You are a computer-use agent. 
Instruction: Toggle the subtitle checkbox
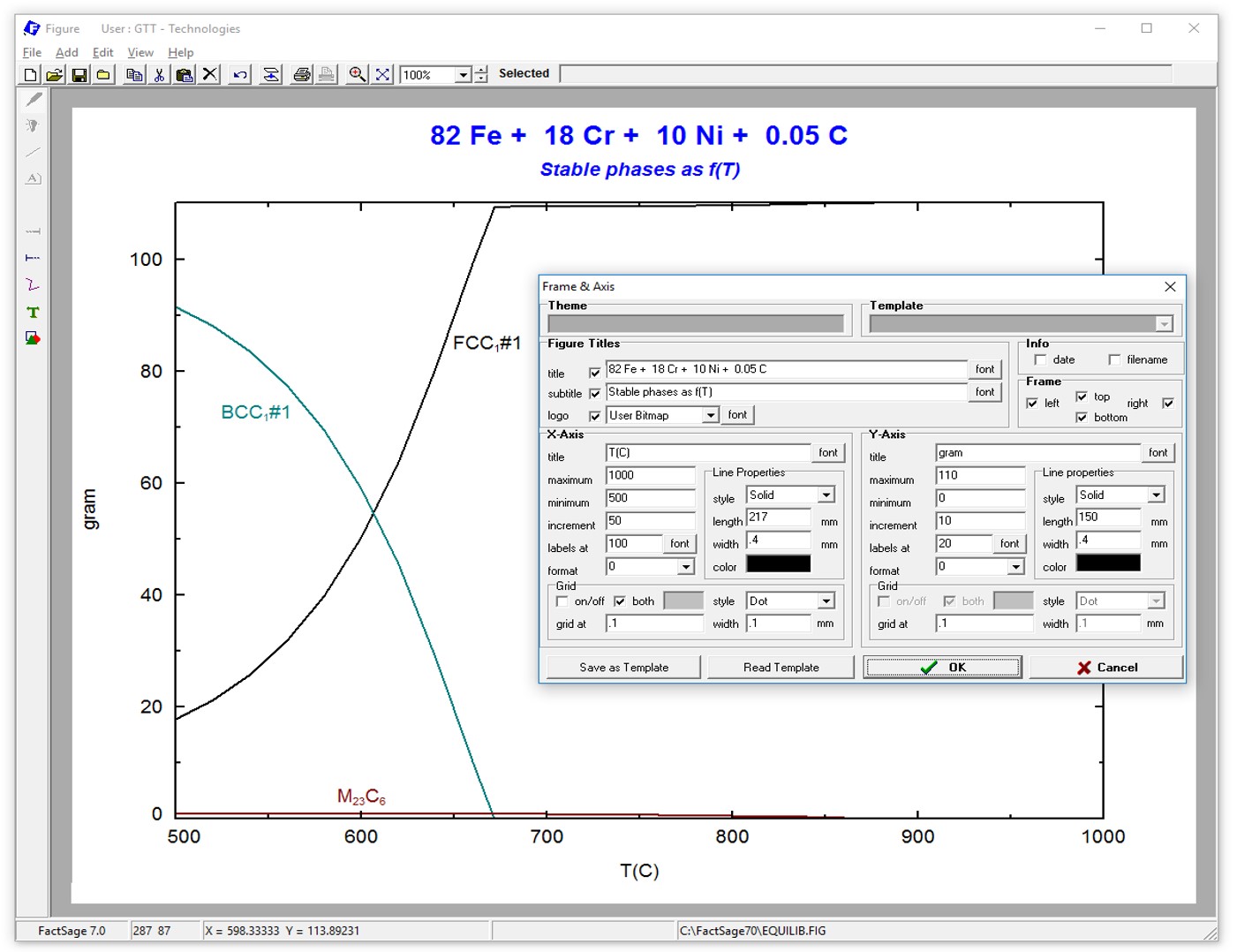click(x=594, y=394)
